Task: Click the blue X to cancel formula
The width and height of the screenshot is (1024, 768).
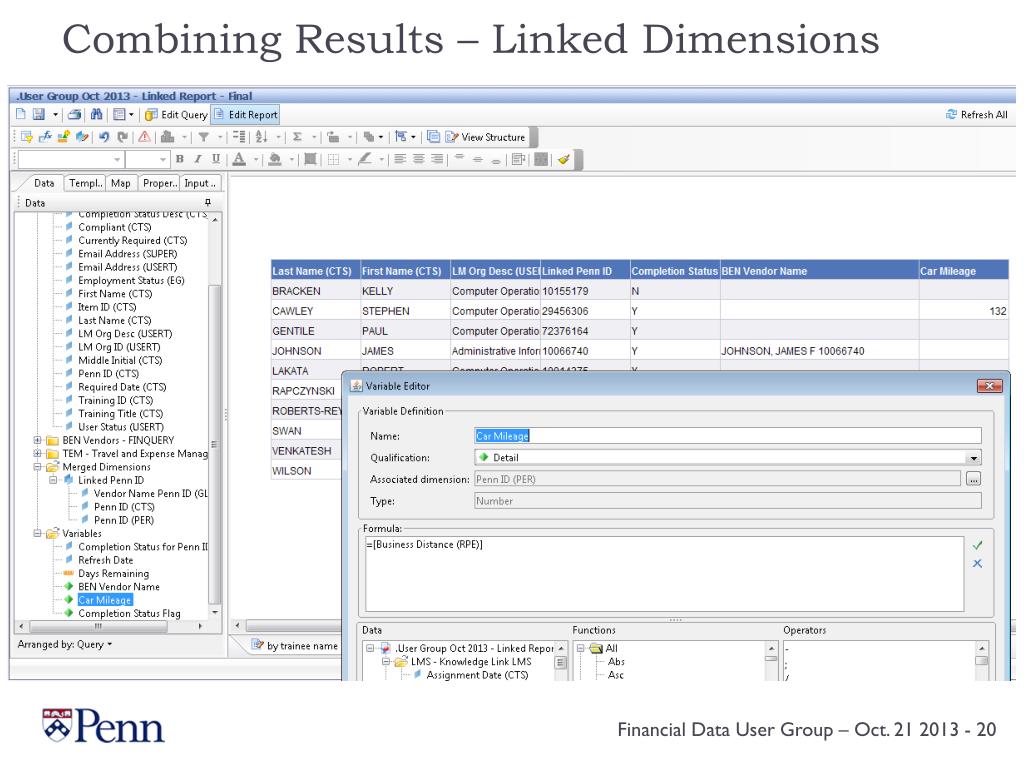Action: coord(977,563)
